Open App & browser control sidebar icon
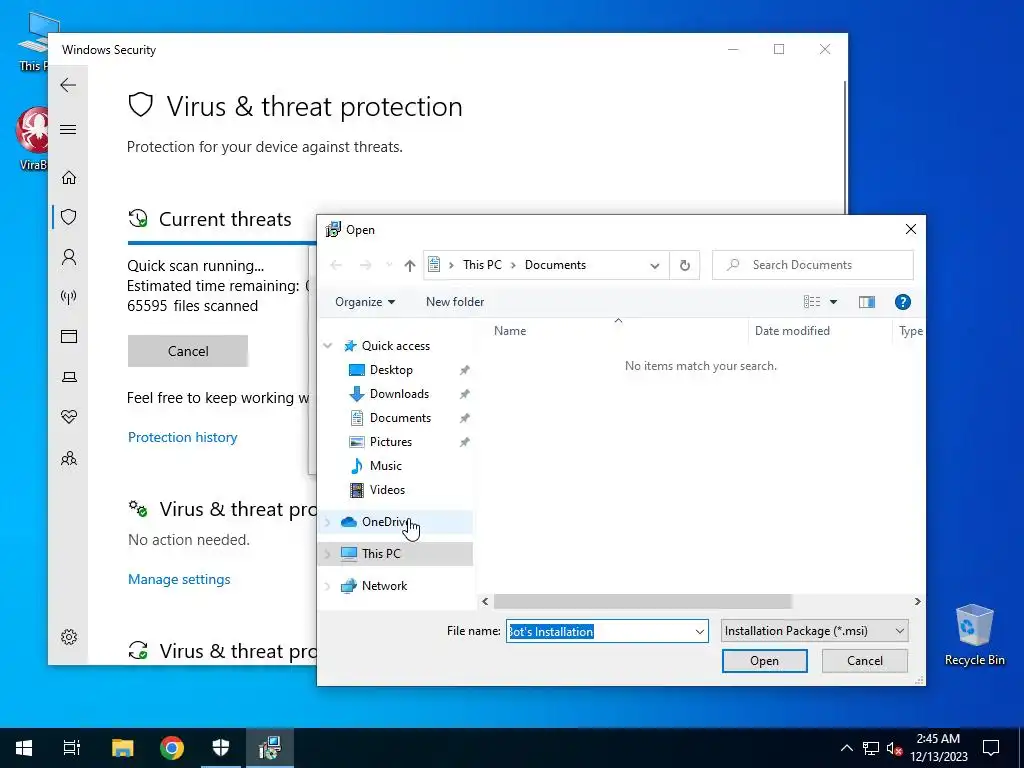The width and height of the screenshot is (1024, 768). (69, 336)
